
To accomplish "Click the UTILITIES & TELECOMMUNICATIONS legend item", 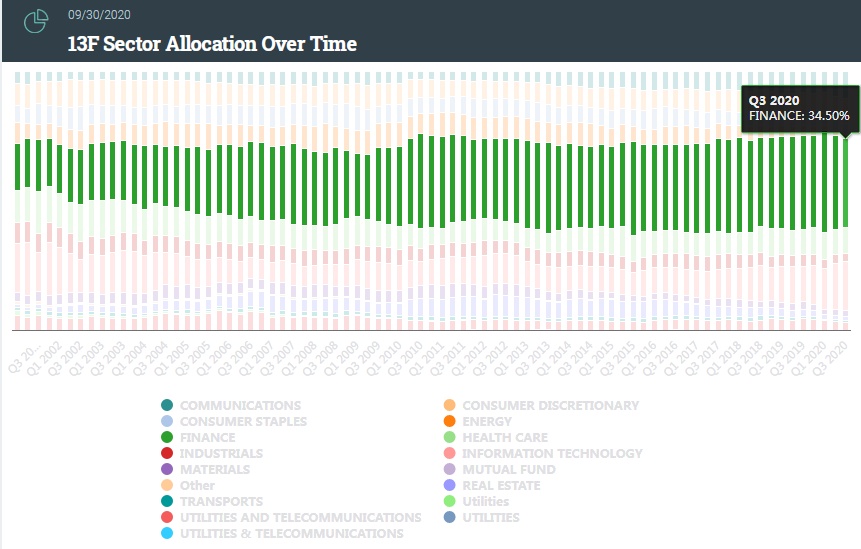I will point(291,533).
